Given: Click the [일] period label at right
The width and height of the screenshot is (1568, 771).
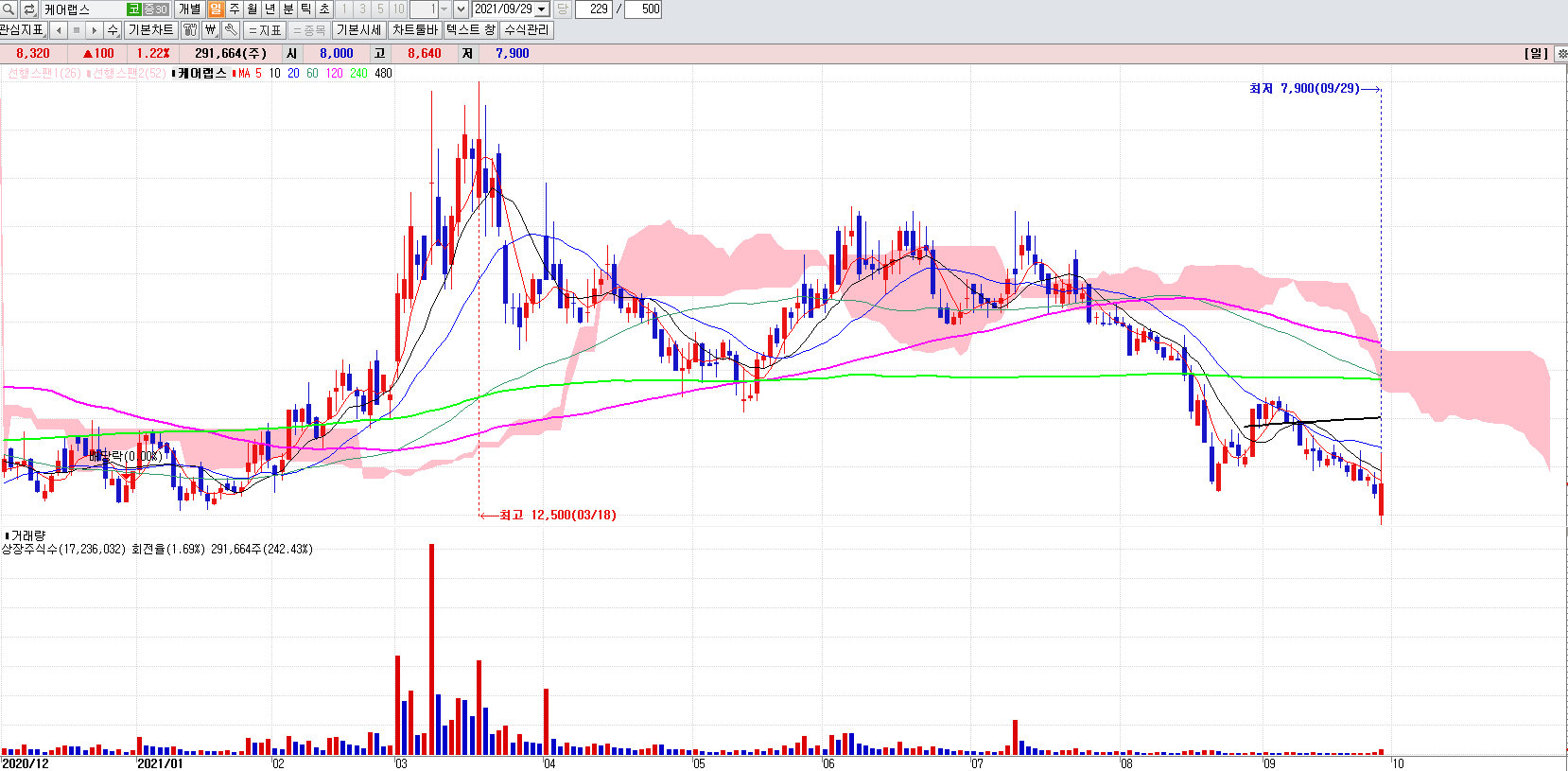Looking at the screenshot, I should [x=1537, y=54].
